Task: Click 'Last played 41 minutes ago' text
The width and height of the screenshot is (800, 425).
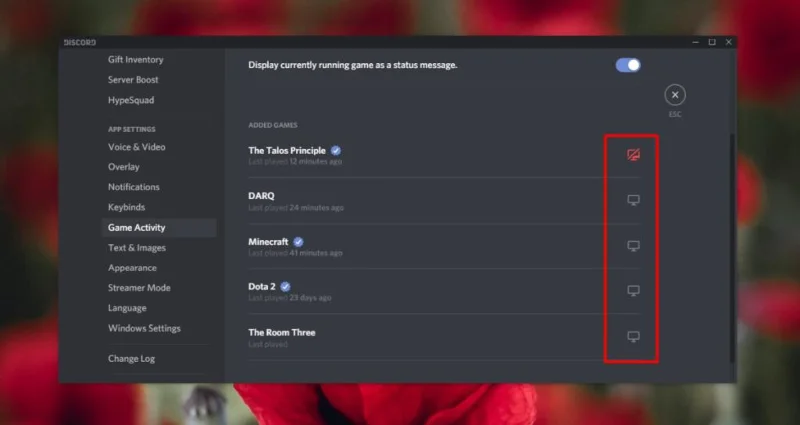Action: tap(295, 253)
